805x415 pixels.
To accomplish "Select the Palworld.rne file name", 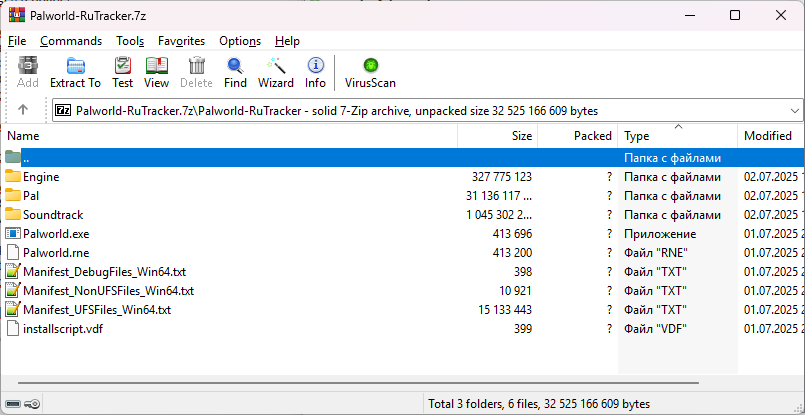I will tap(56, 253).
